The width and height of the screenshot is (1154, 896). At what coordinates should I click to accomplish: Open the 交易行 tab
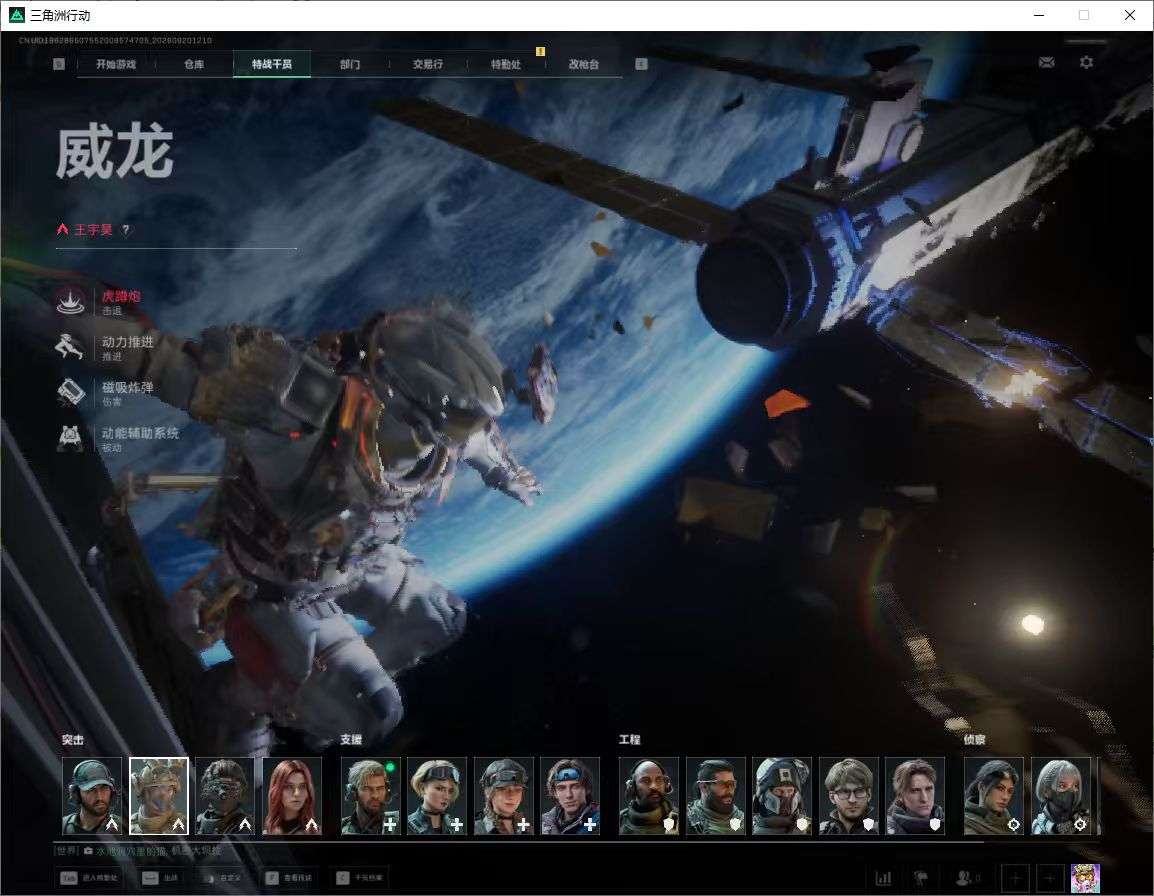428,64
